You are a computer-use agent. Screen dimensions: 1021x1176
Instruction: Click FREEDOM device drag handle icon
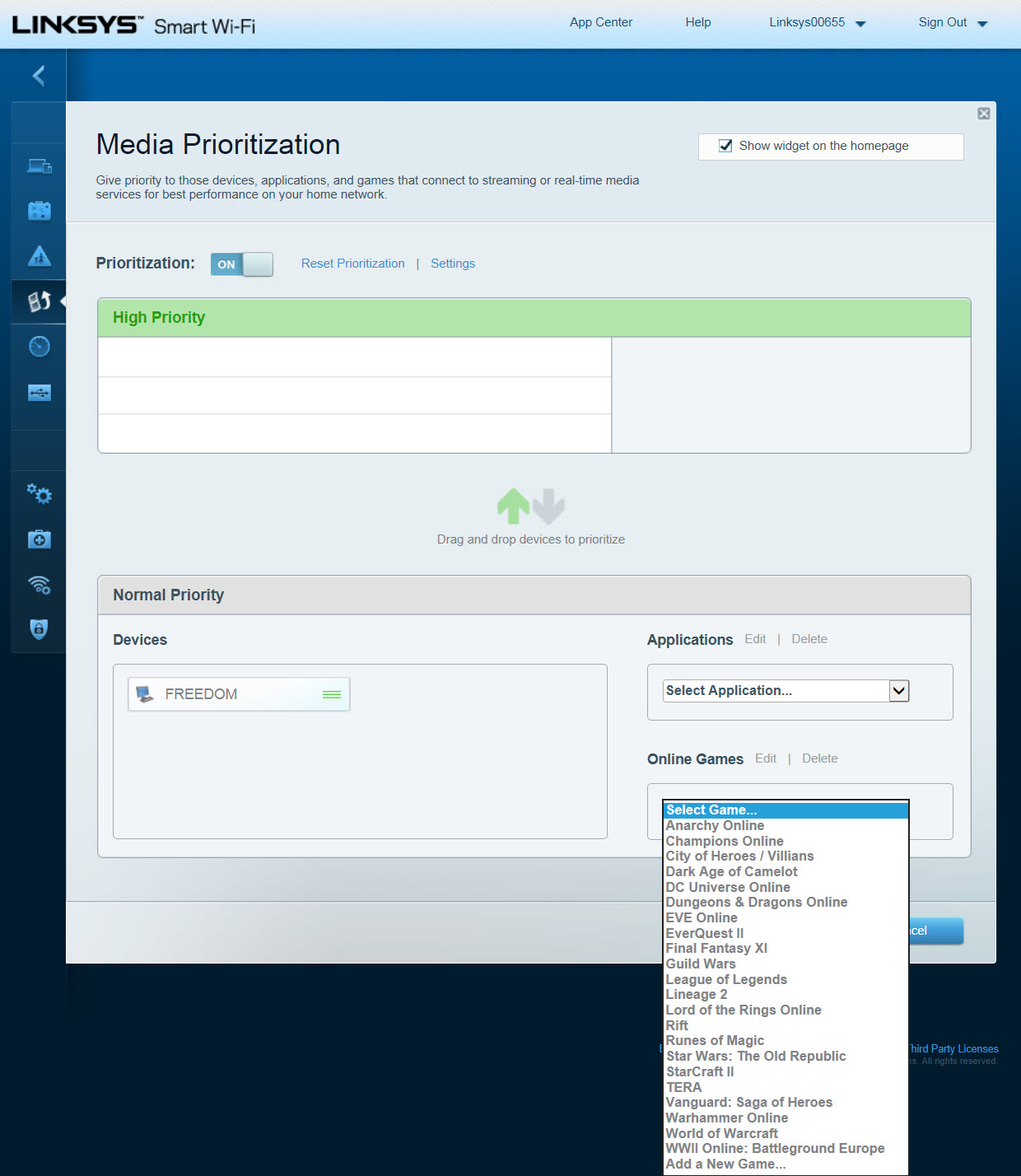332,694
